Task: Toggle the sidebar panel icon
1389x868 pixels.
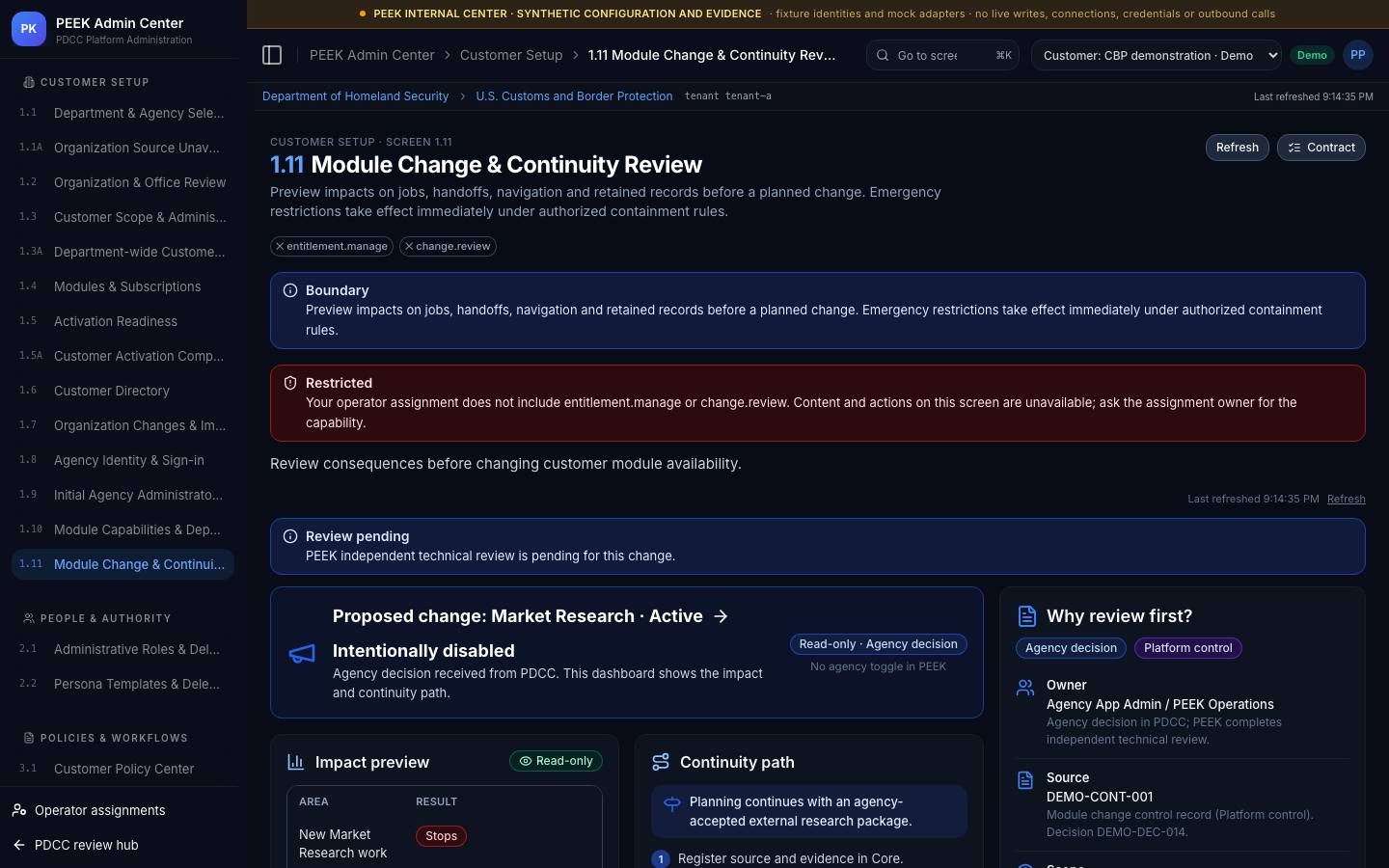Action: pyautogui.click(x=272, y=55)
